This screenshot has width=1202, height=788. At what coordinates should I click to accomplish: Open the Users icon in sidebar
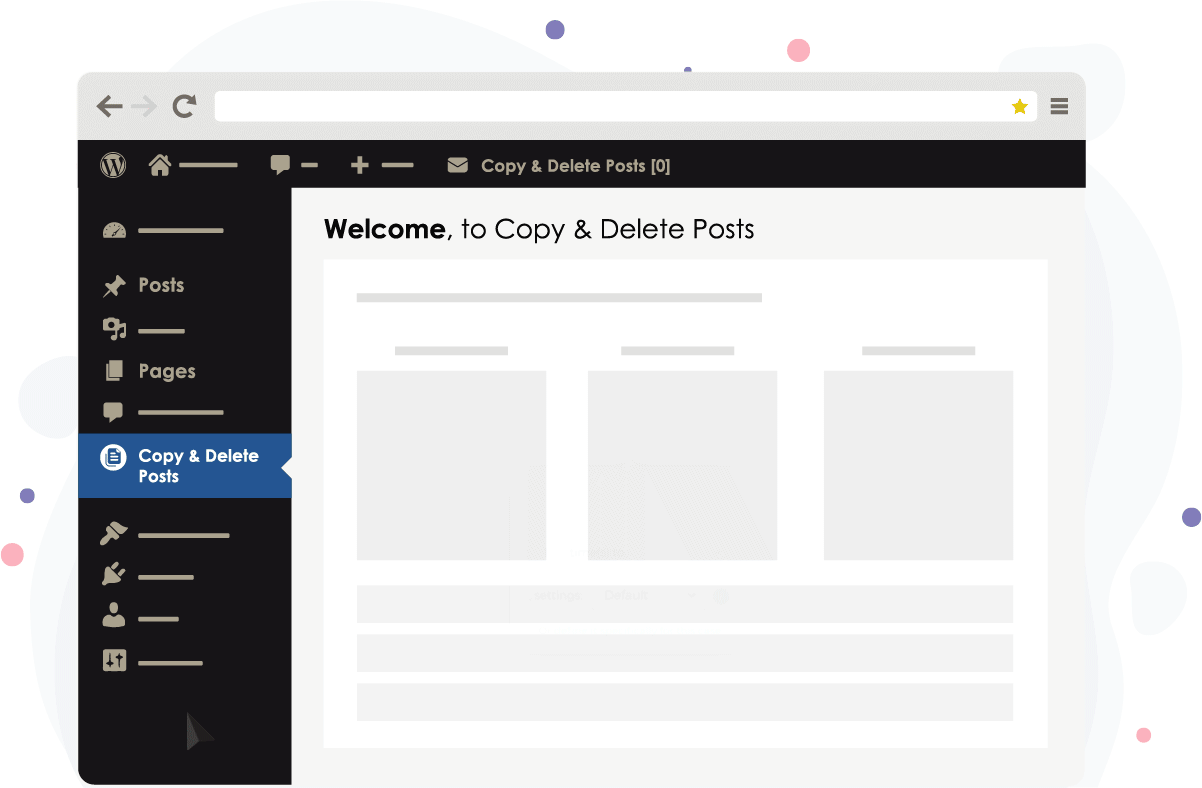coord(114,617)
